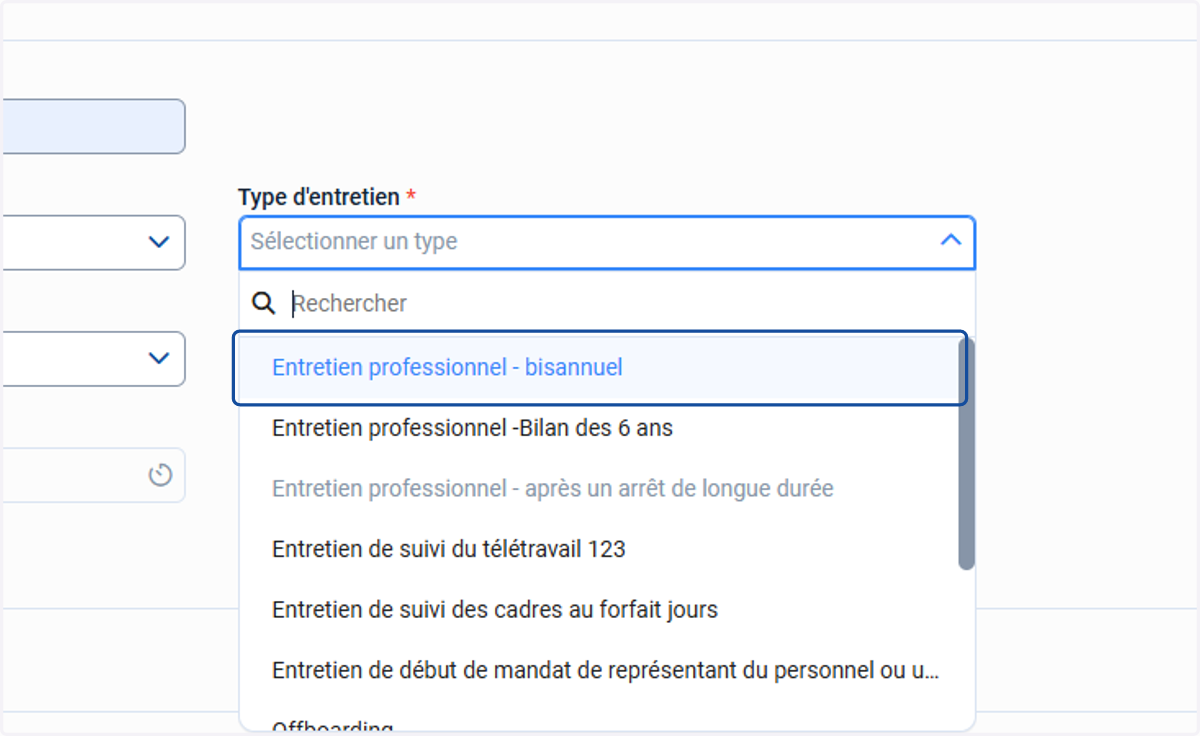Click the light blue input field at top left
This screenshot has height=736, width=1200.
point(92,126)
